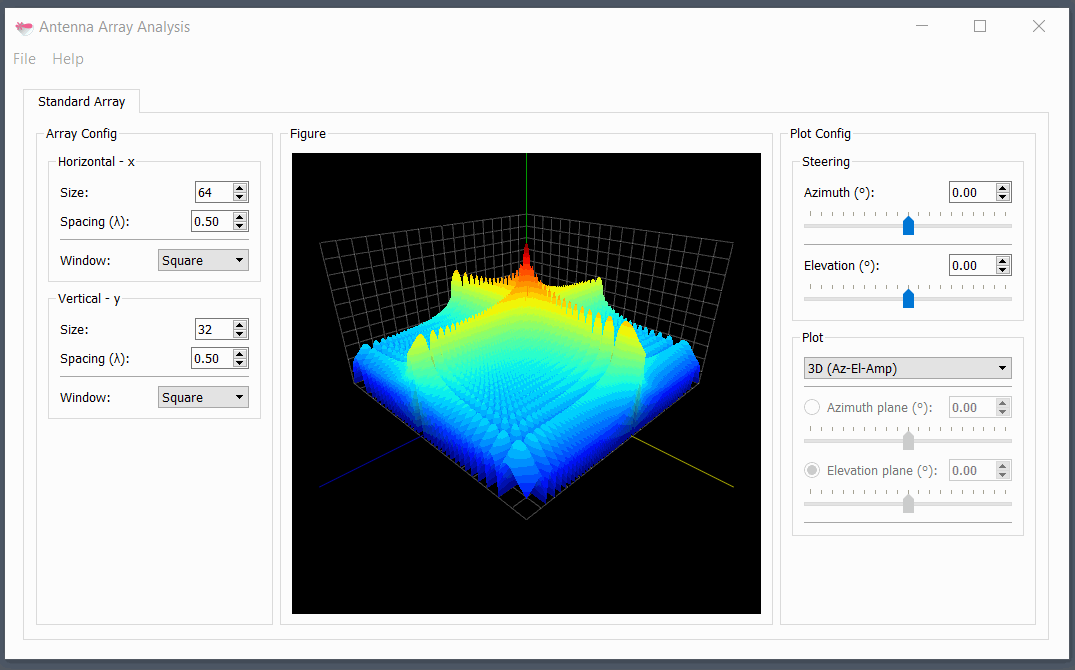This screenshot has width=1075, height=670.
Task: Select the Standard Array tab
Action: [82, 101]
